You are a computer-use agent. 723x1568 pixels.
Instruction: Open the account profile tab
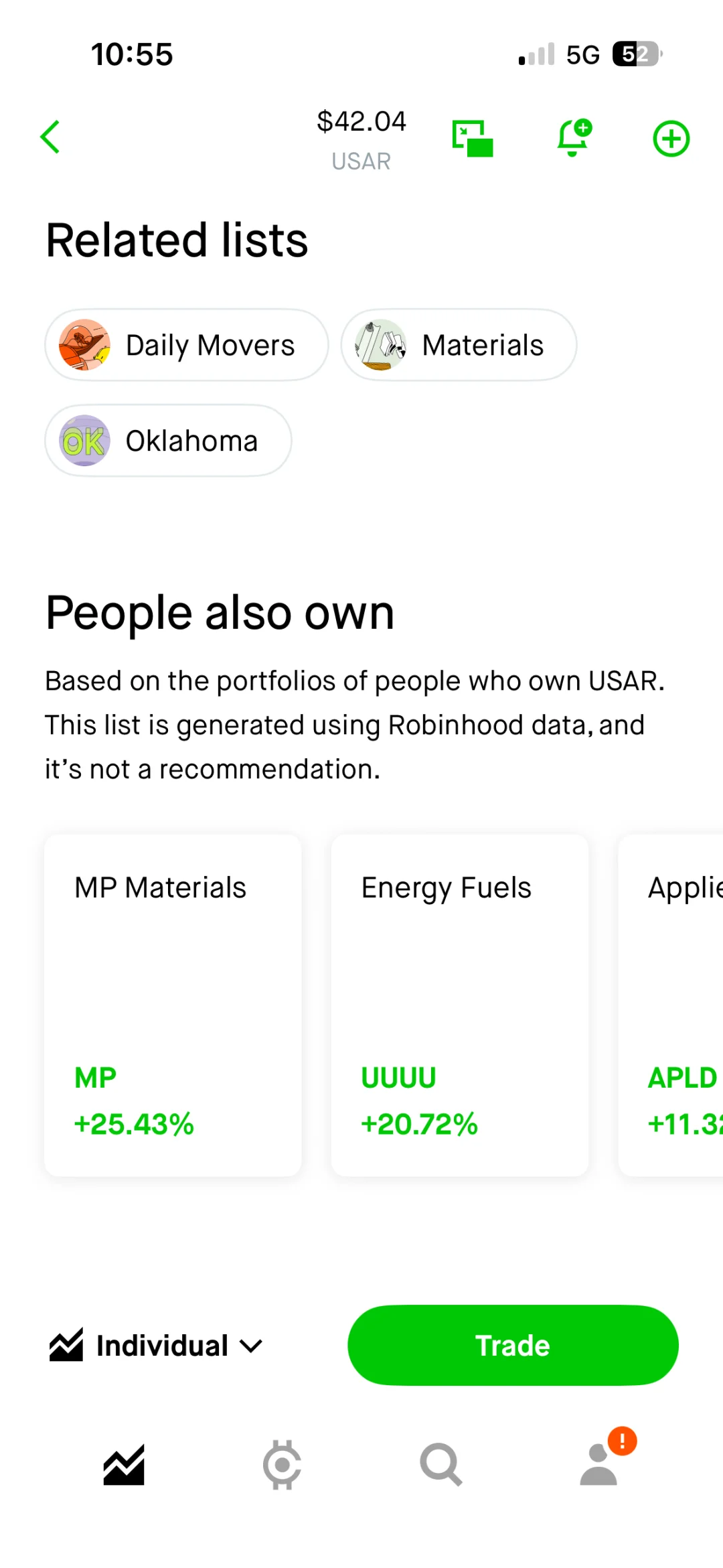(x=599, y=1465)
